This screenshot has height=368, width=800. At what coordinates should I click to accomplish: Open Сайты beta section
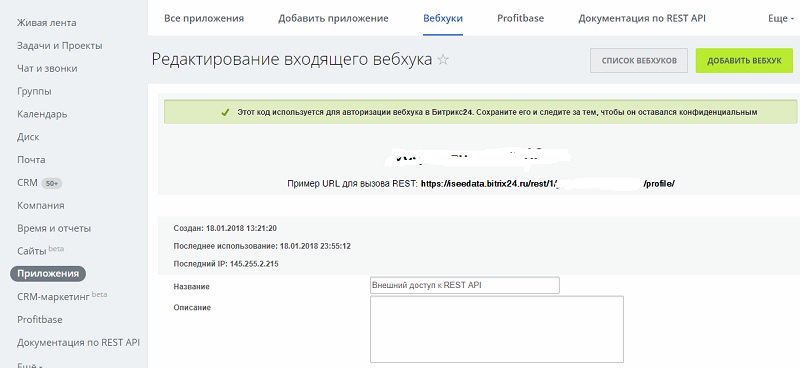(x=40, y=251)
